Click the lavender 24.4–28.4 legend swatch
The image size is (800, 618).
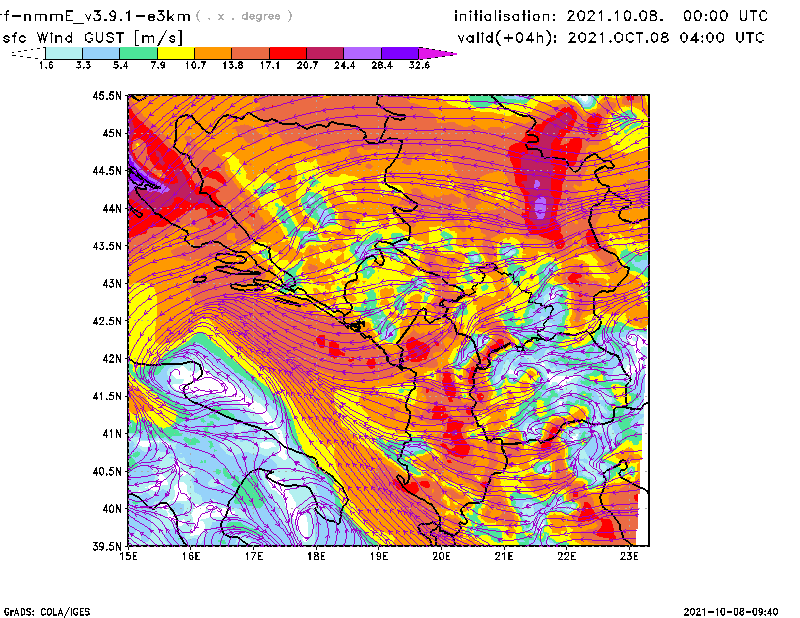pos(363,53)
